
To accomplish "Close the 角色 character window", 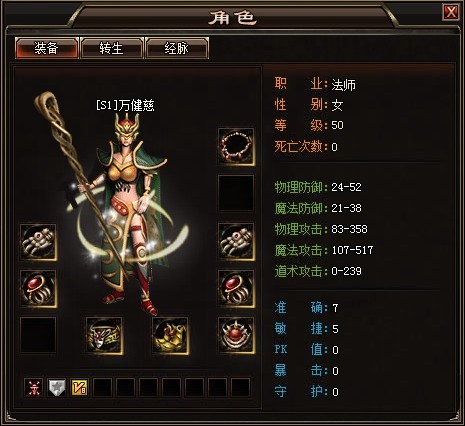I will pos(451,12).
